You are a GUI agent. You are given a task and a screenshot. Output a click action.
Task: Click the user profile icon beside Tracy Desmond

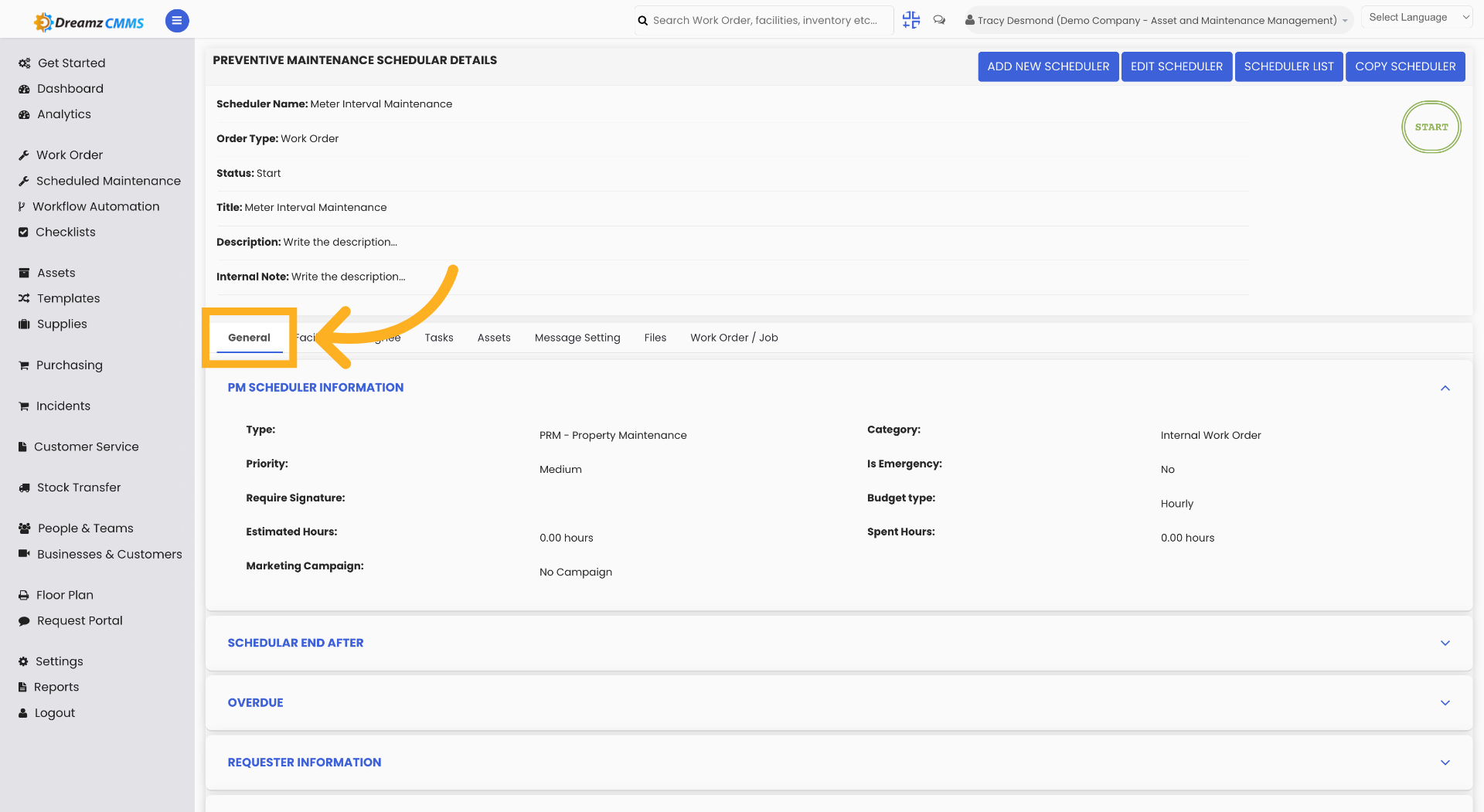click(969, 20)
